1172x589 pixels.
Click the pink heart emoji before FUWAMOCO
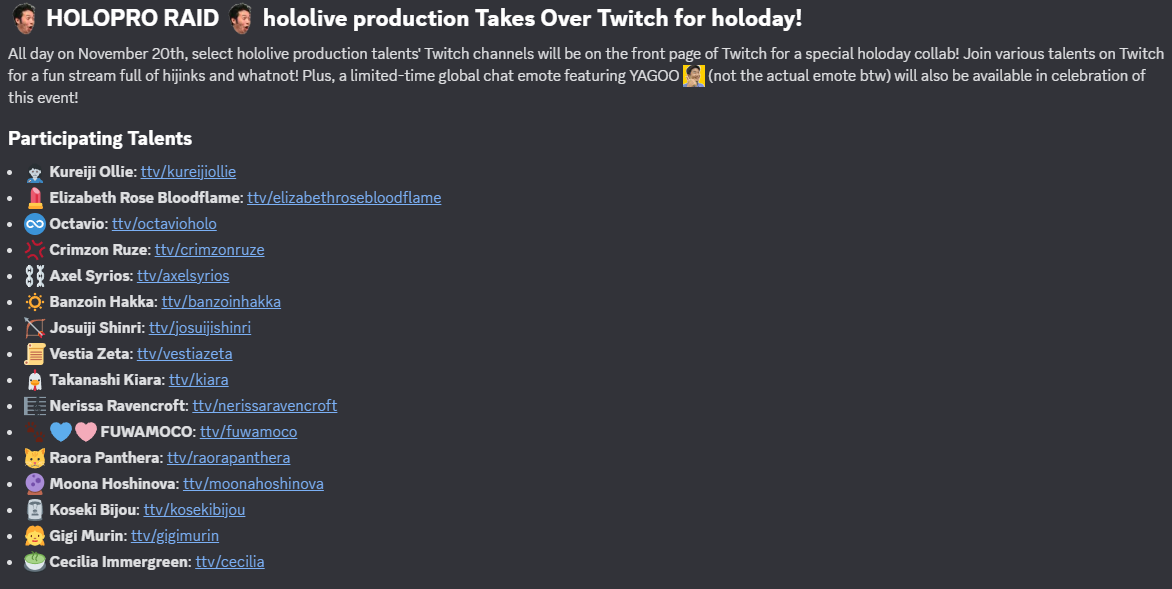[x=85, y=432]
